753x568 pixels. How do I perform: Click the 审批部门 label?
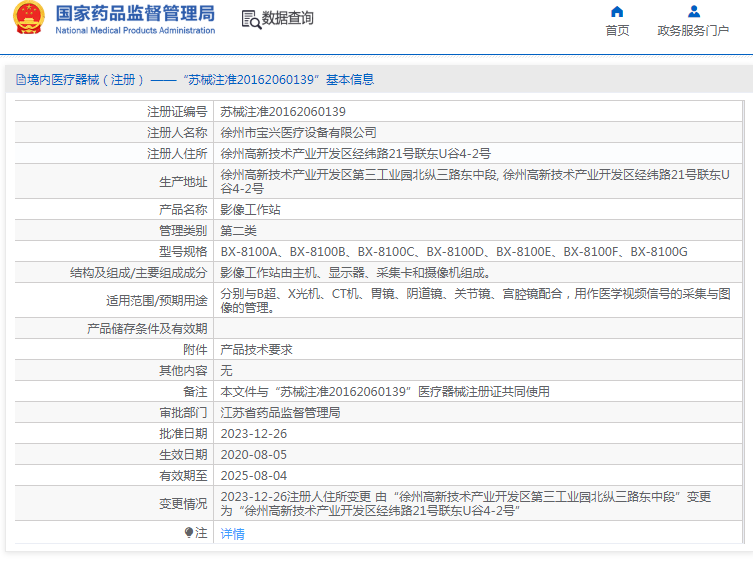tap(183, 413)
